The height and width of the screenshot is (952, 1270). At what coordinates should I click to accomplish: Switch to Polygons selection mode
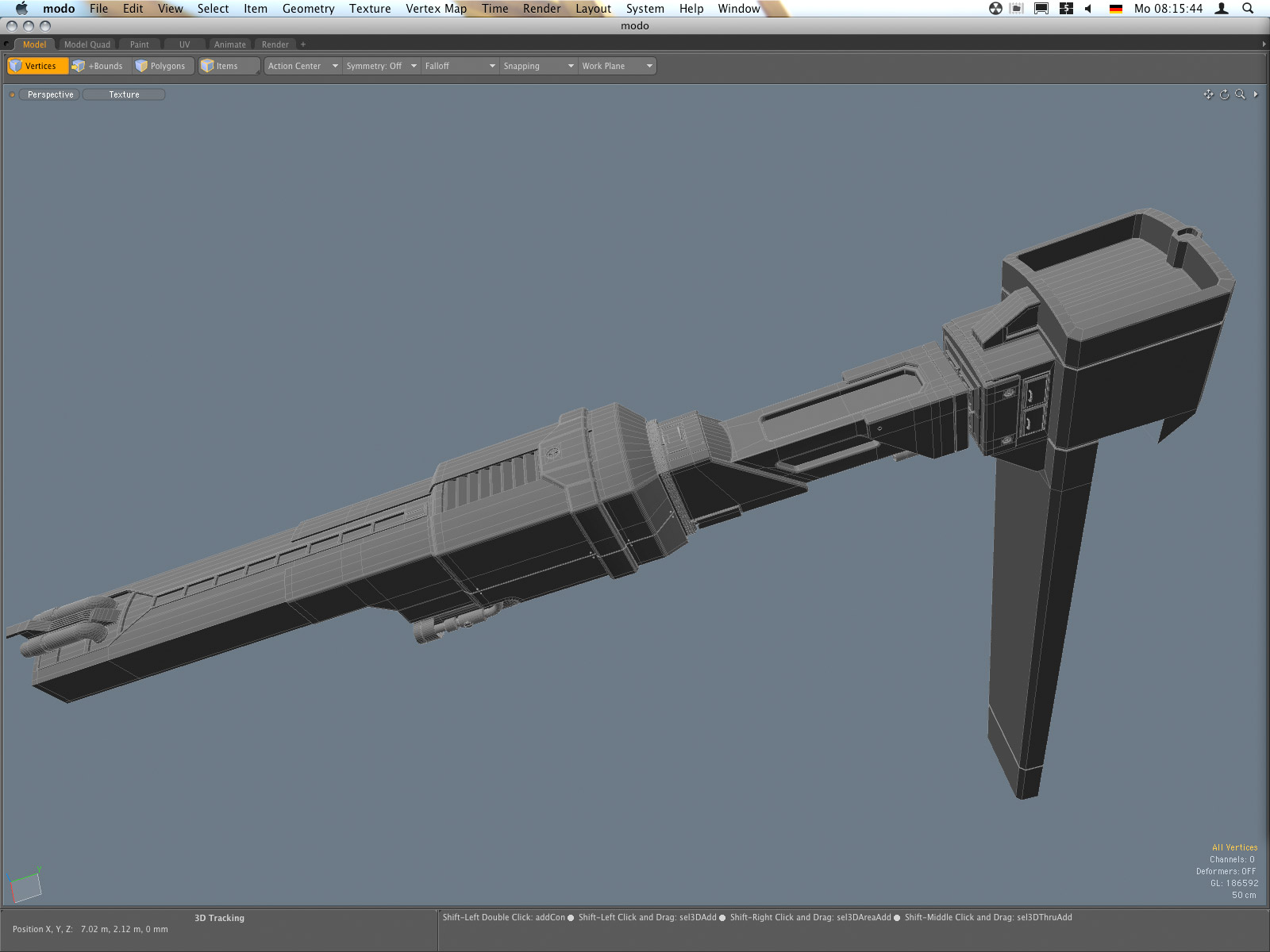tap(164, 66)
